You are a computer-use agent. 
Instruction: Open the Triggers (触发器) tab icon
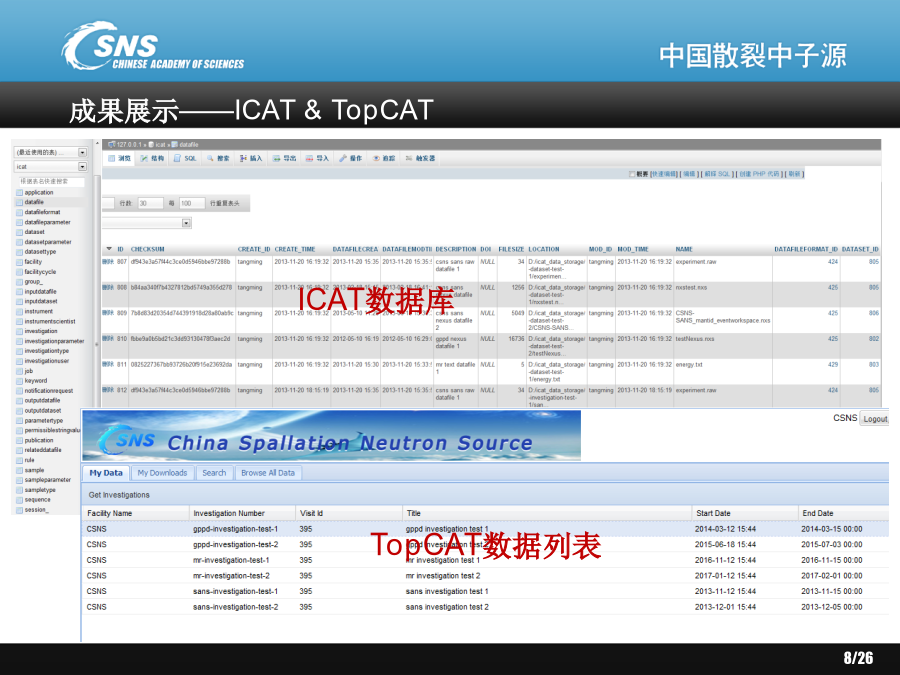pyautogui.click(x=409, y=158)
